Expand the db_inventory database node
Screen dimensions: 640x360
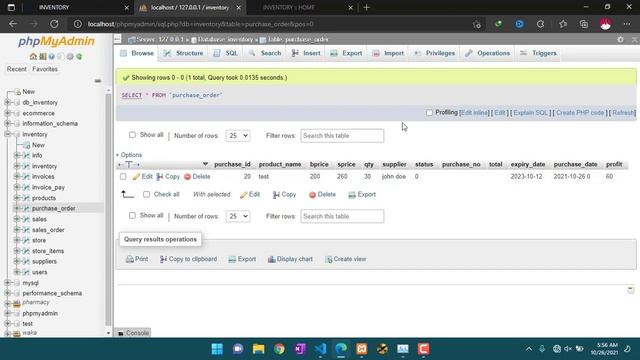point(7,102)
